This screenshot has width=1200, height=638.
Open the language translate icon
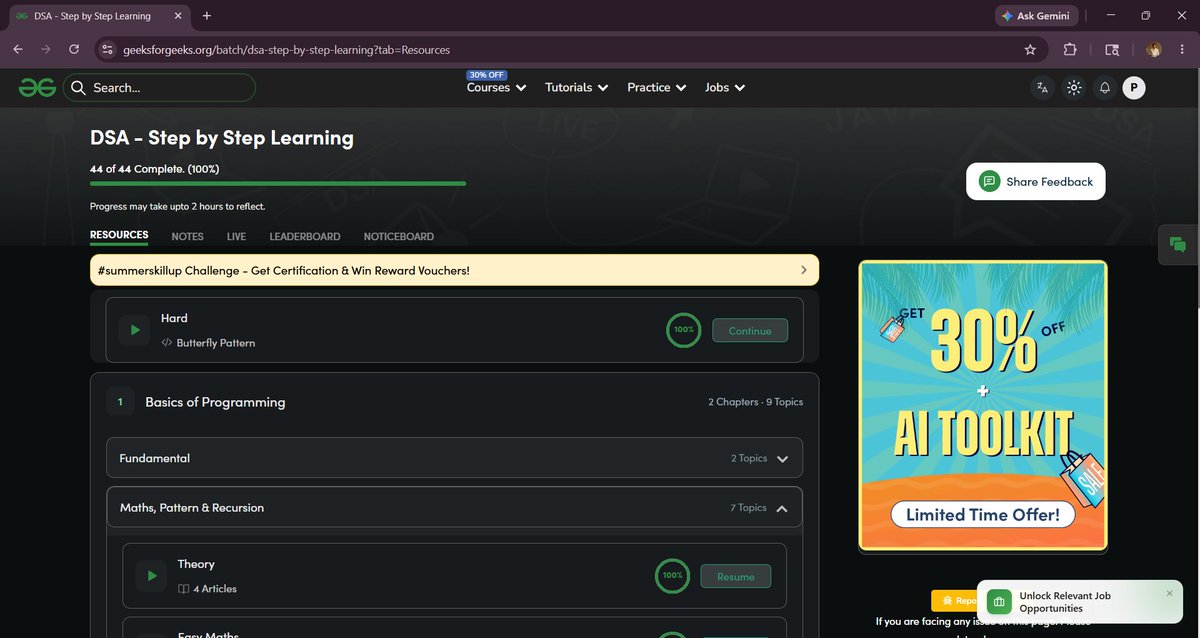[1043, 88]
